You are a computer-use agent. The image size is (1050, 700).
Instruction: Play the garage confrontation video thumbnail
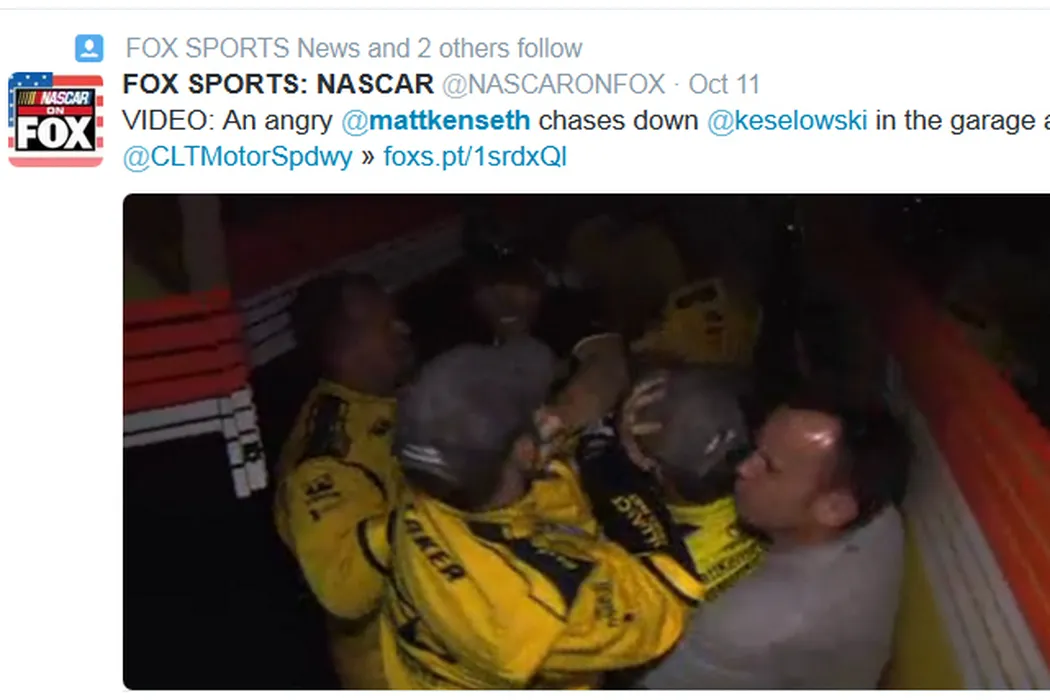[x=586, y=441]
